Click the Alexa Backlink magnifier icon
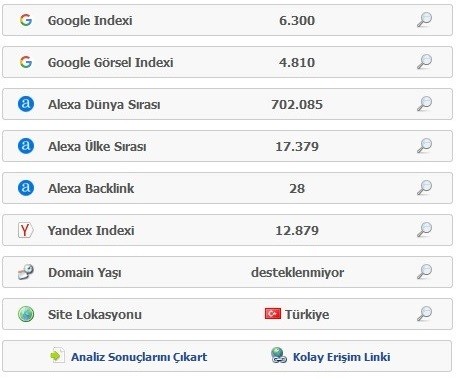 click(x=424, y=188)
